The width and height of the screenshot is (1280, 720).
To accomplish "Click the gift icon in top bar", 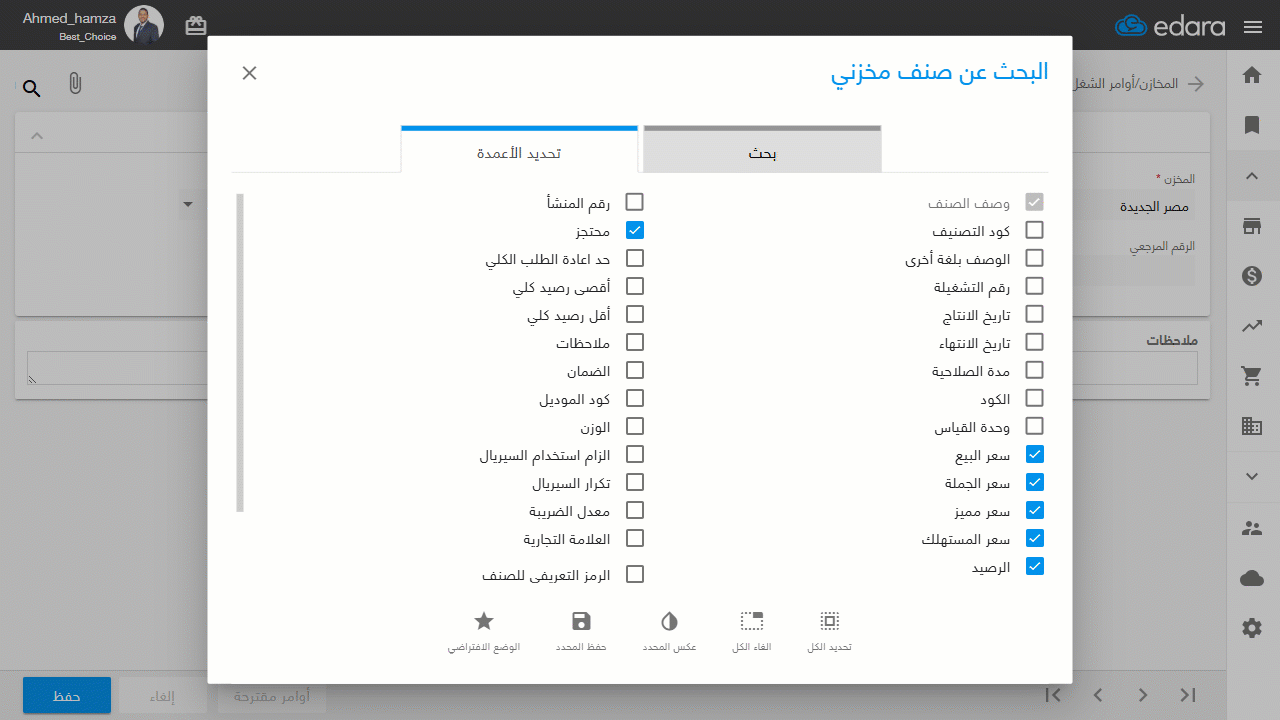I will [196, 26].
